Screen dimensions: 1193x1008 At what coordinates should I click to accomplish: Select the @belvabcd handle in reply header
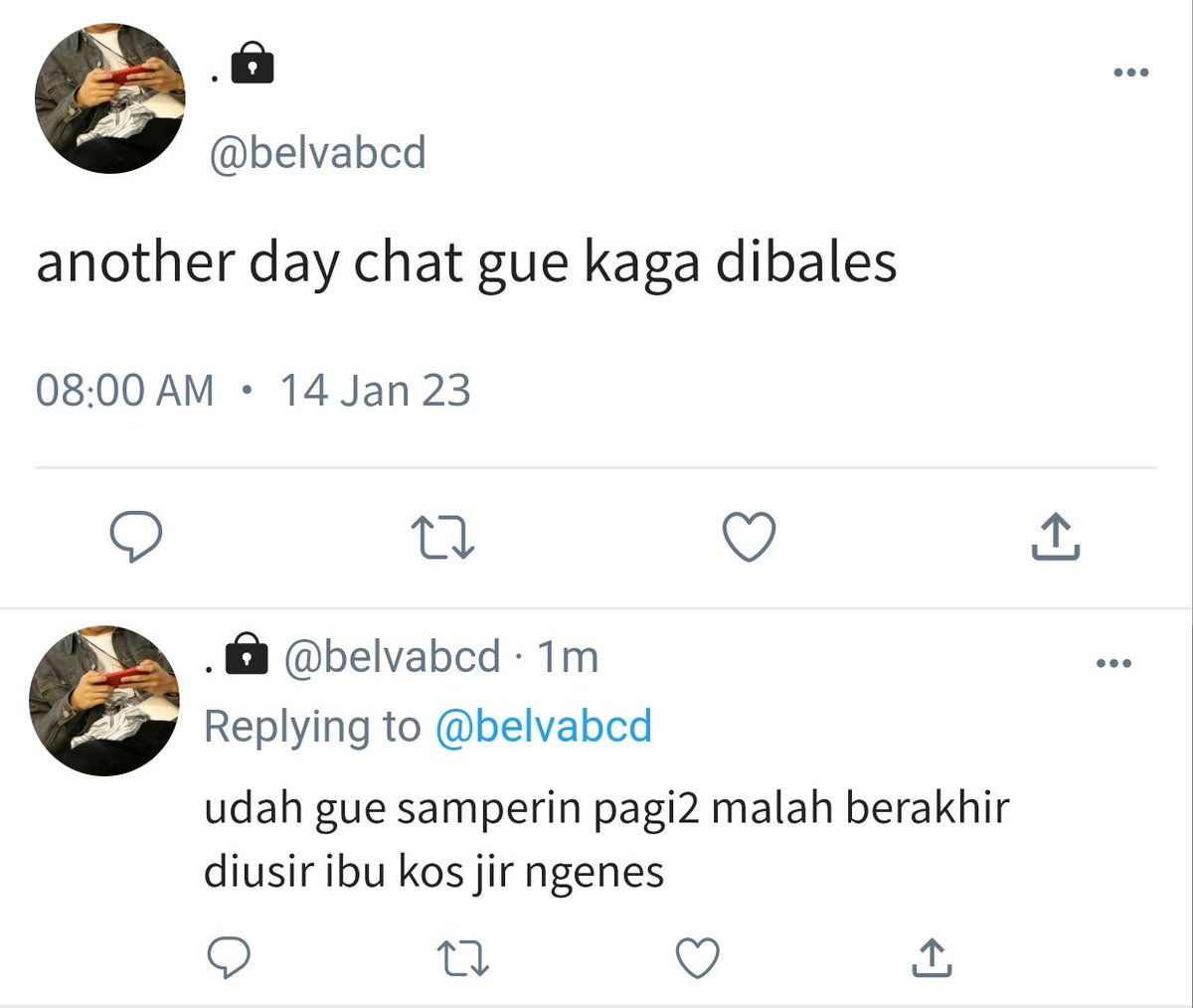point(393,656)
